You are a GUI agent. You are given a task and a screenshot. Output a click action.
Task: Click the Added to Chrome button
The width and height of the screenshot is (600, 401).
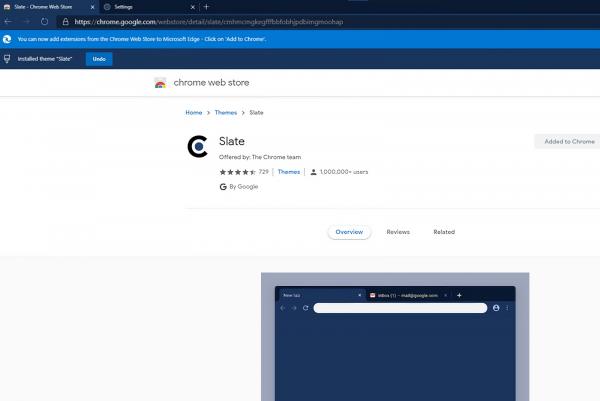(568, 142)
